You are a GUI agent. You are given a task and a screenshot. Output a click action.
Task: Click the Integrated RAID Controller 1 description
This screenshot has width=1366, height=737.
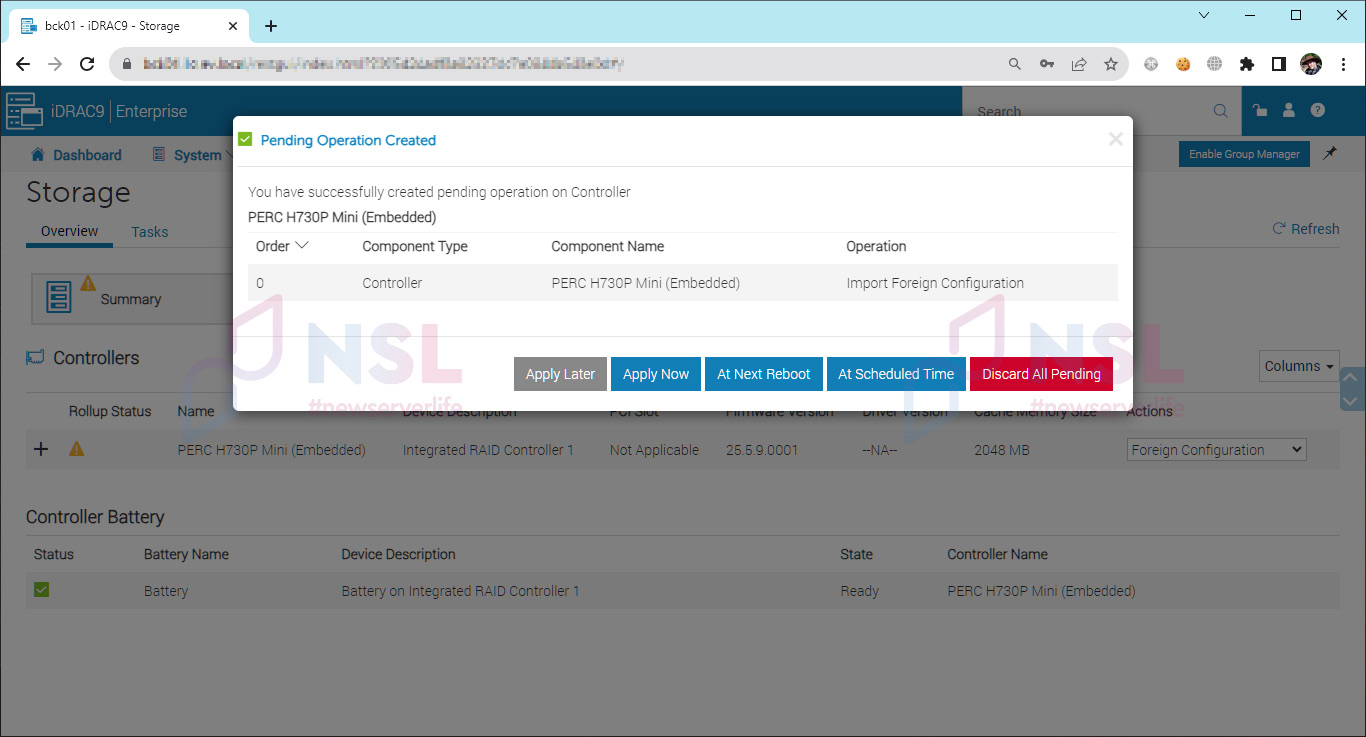[x=488, y=450]
